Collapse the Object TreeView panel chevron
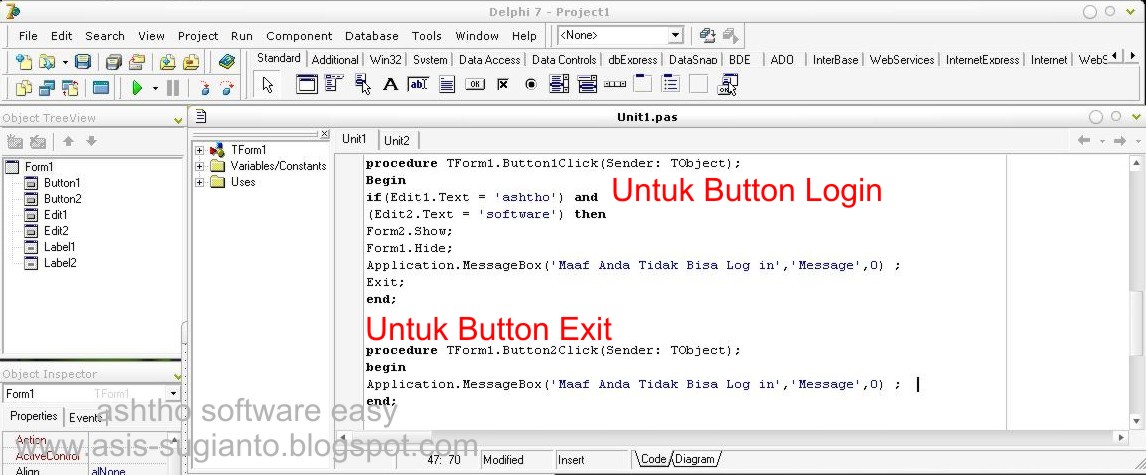 pyautogui.click(x=178, y=119)
